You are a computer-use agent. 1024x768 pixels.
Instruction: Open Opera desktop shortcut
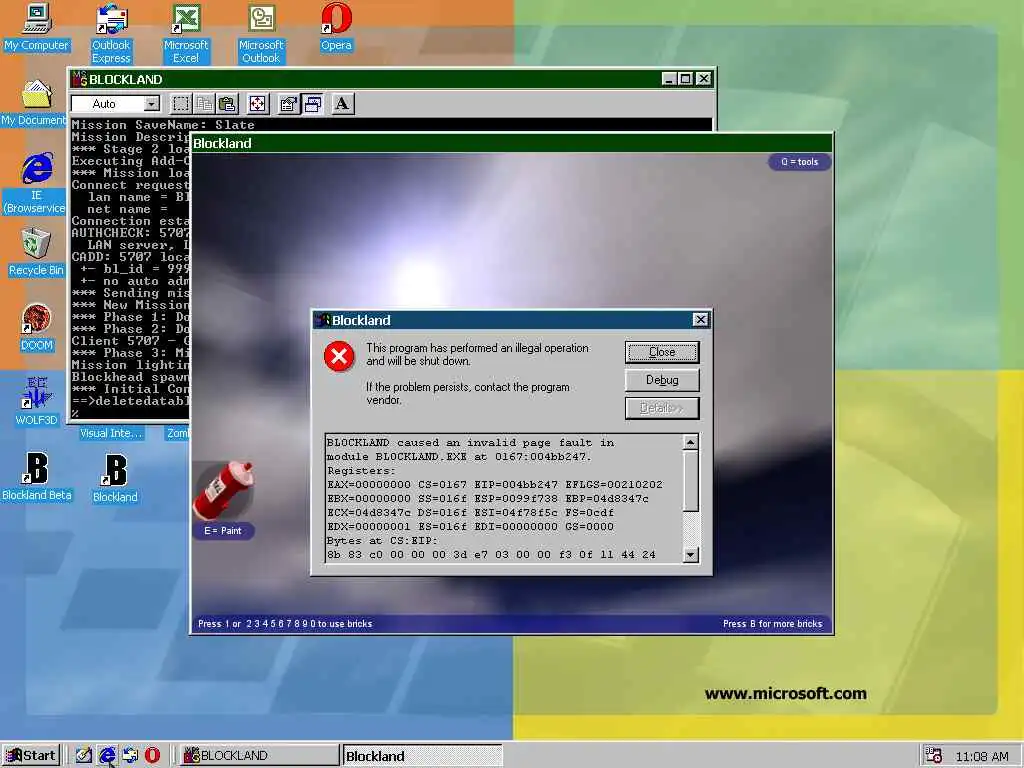pyautogui.click(x=336, y=27)
